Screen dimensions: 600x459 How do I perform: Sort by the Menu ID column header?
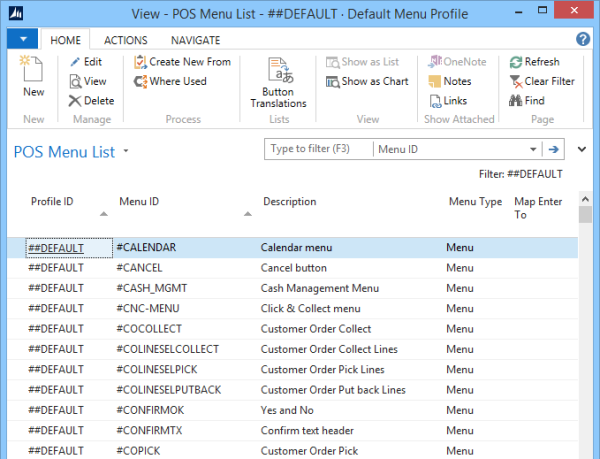click(139, 201)
